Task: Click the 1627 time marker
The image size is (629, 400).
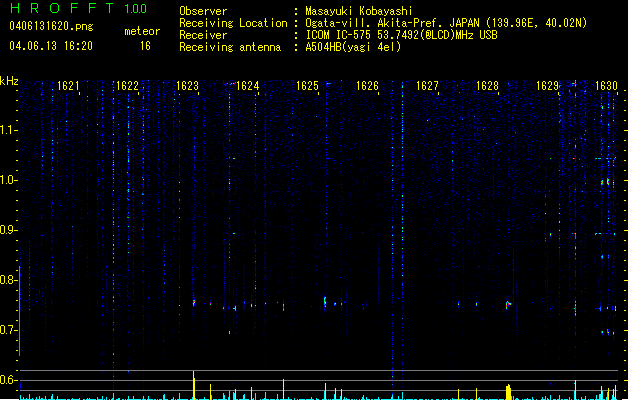Action: pyautogui.click(x=427, y=86)
